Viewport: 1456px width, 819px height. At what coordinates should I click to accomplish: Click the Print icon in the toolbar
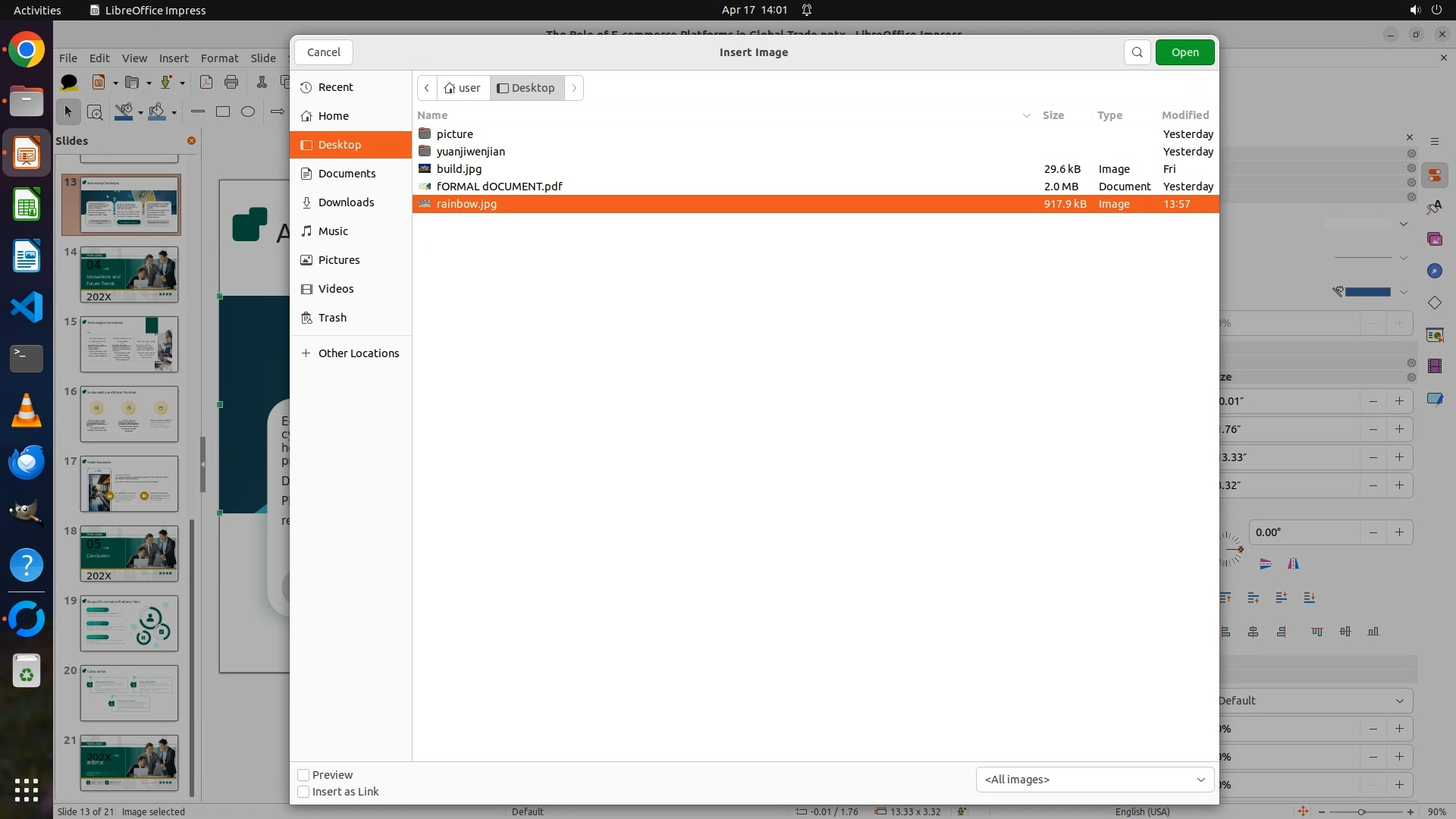click(x=231, y=82)
